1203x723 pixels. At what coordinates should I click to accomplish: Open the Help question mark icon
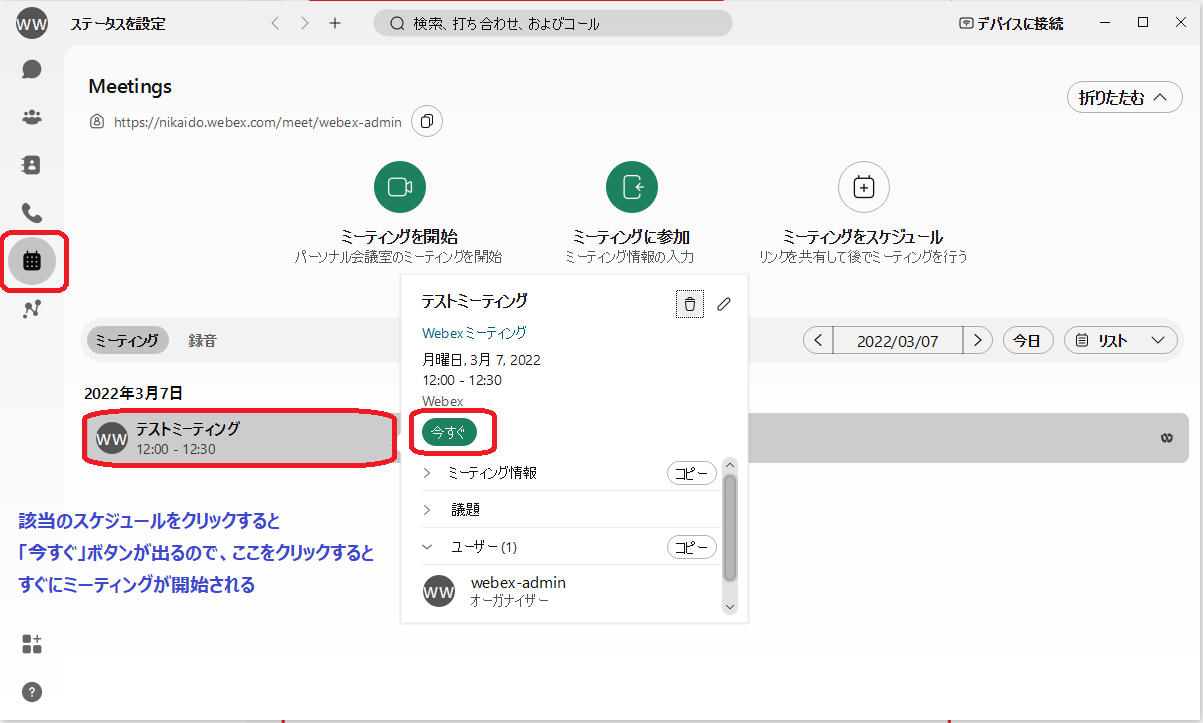[x=32, y=692]
